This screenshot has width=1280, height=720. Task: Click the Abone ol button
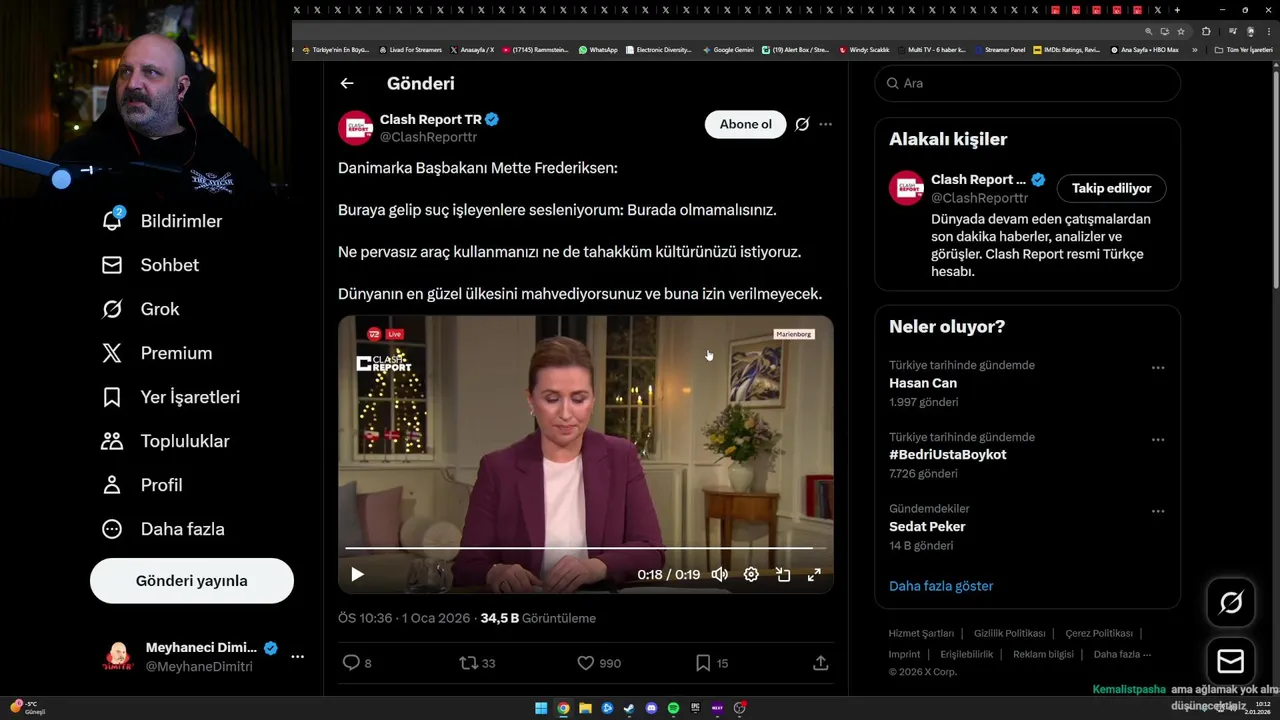tap(746, 124)
